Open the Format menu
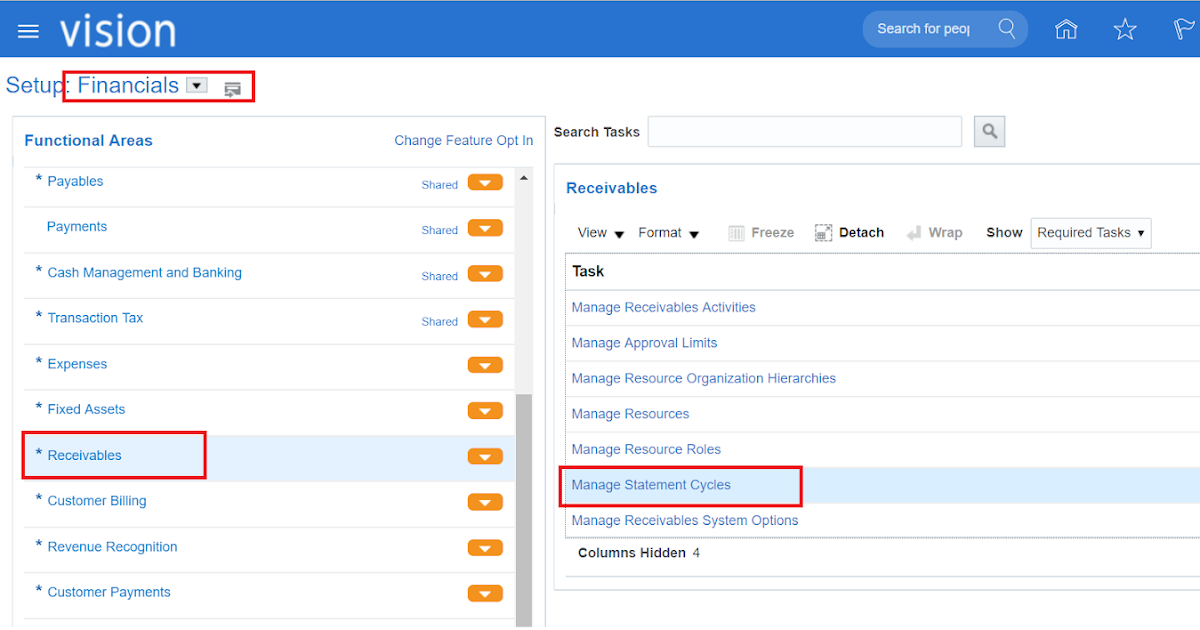 (668, 232)
